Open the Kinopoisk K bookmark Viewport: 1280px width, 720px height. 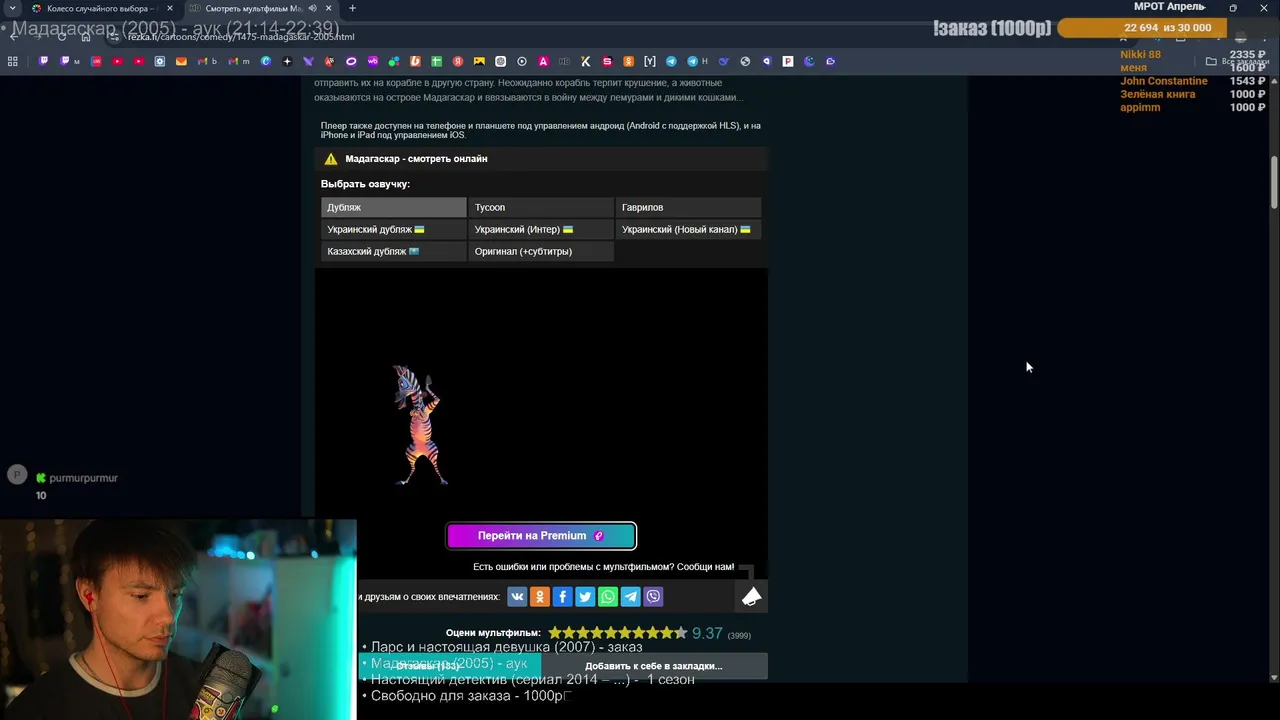pyautogui.click(x=586, y=61)
